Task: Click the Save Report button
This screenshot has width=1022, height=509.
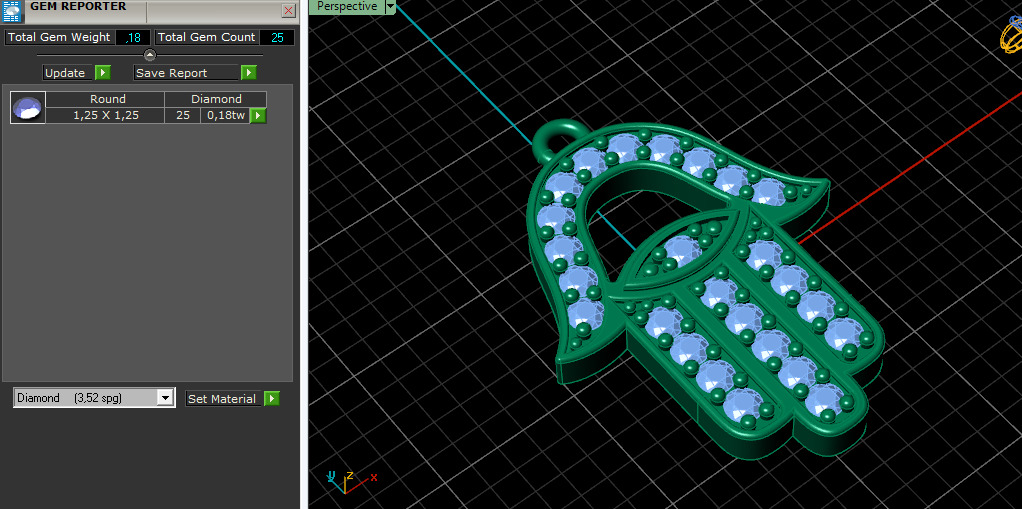Action: tap(186, 73)
